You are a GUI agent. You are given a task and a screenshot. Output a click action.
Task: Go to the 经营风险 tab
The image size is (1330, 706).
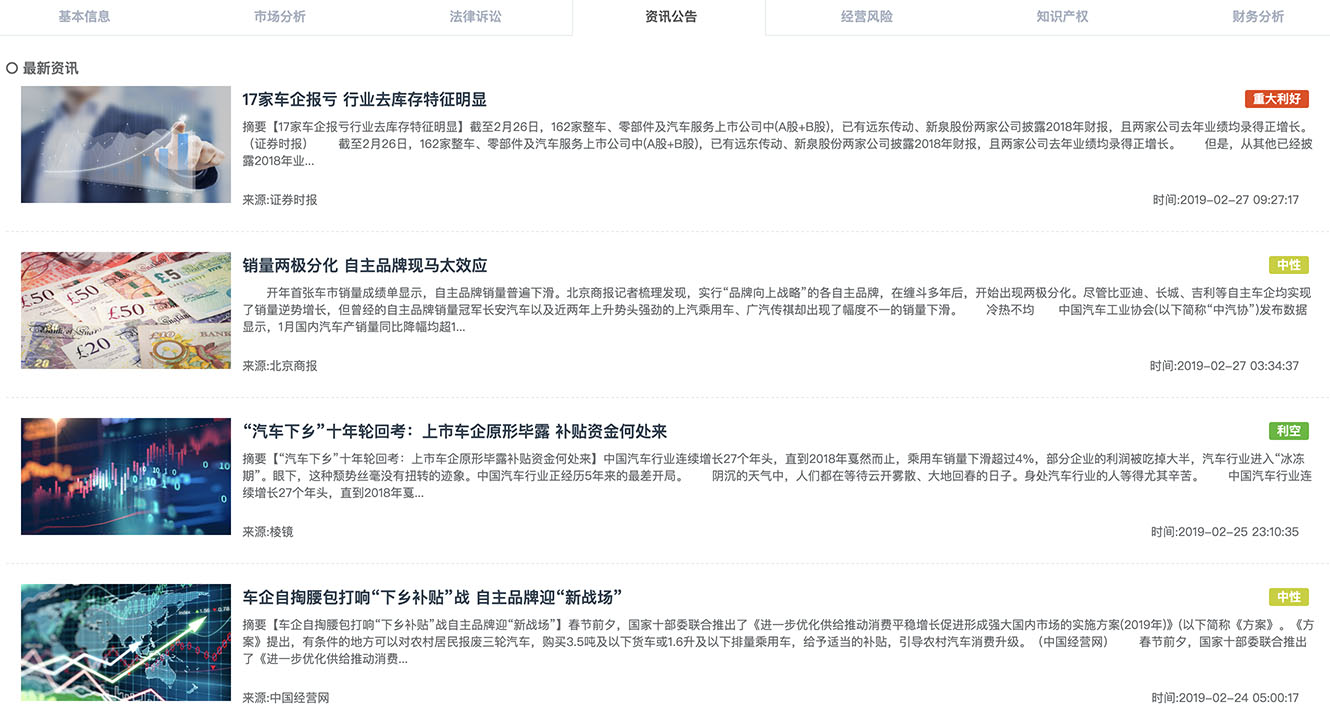pyautogui.click(x=866, y=17)
